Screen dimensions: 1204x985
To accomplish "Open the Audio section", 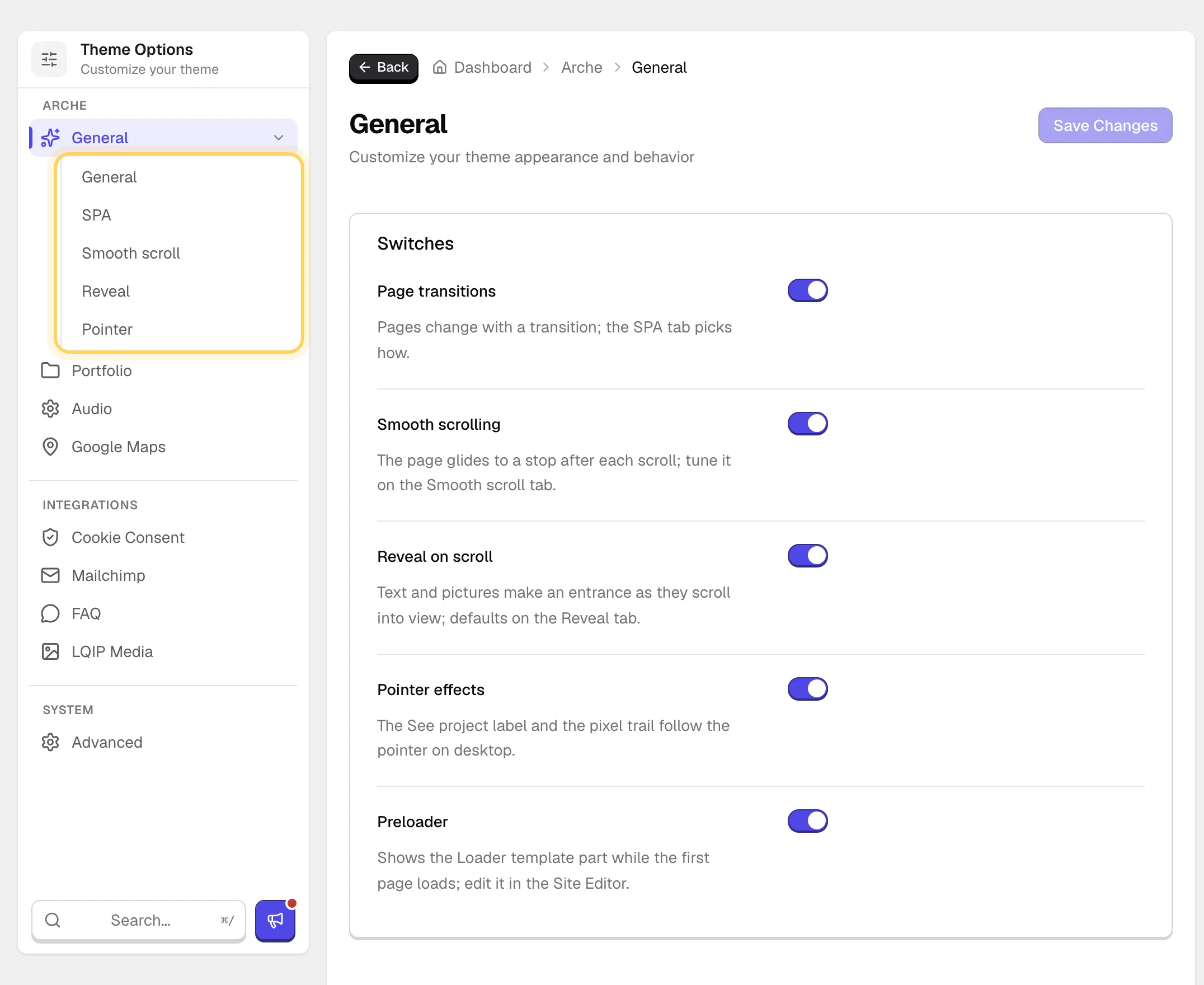I will (163, 409).
